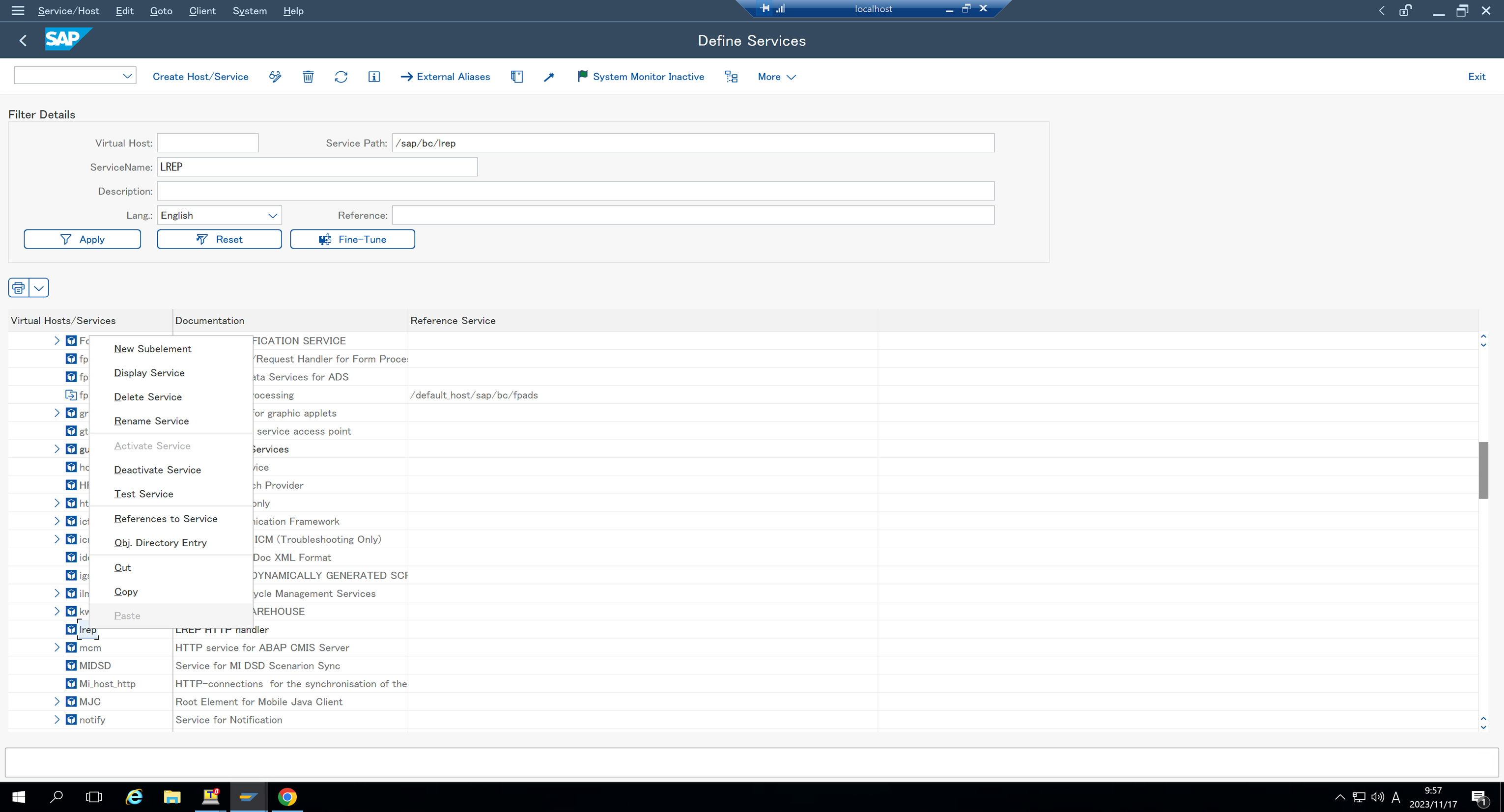The height and width of the screenshot is (812, 1504).
Task: Open the System menu
Action: click(x=249, y=10)
